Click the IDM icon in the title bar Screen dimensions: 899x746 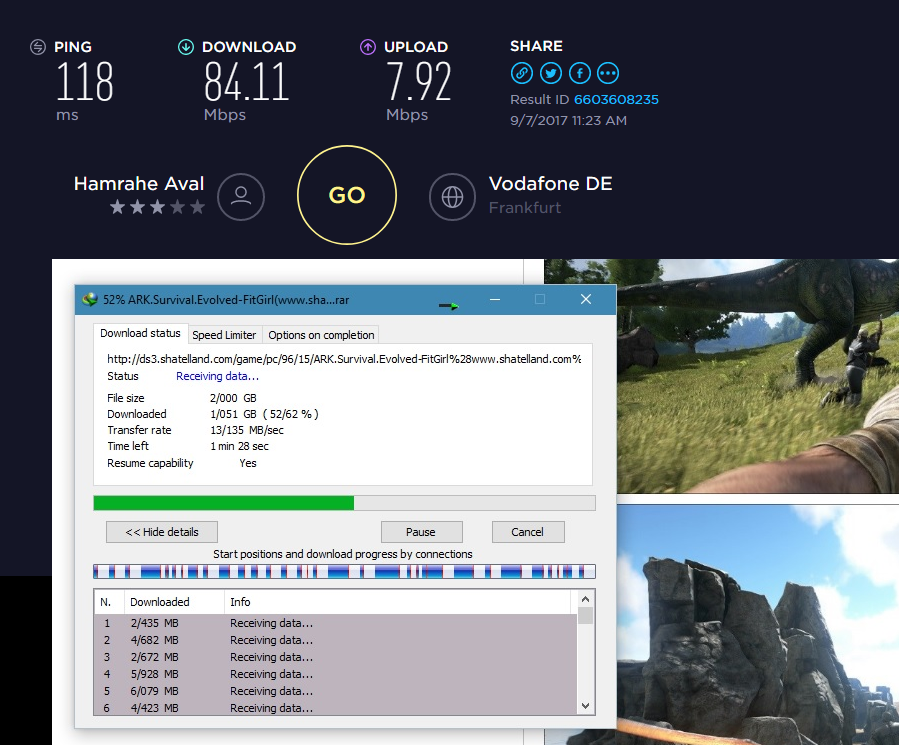click(89, 299)
